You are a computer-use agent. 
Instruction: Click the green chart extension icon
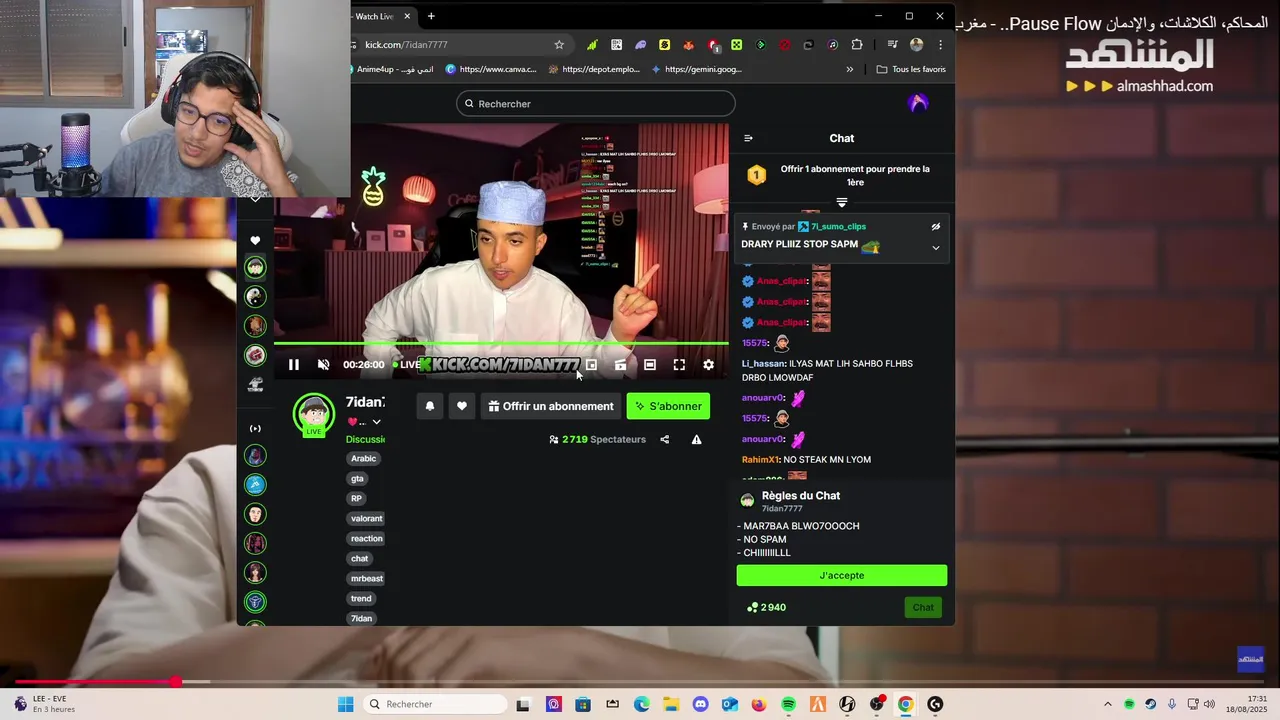pos(592,45)
